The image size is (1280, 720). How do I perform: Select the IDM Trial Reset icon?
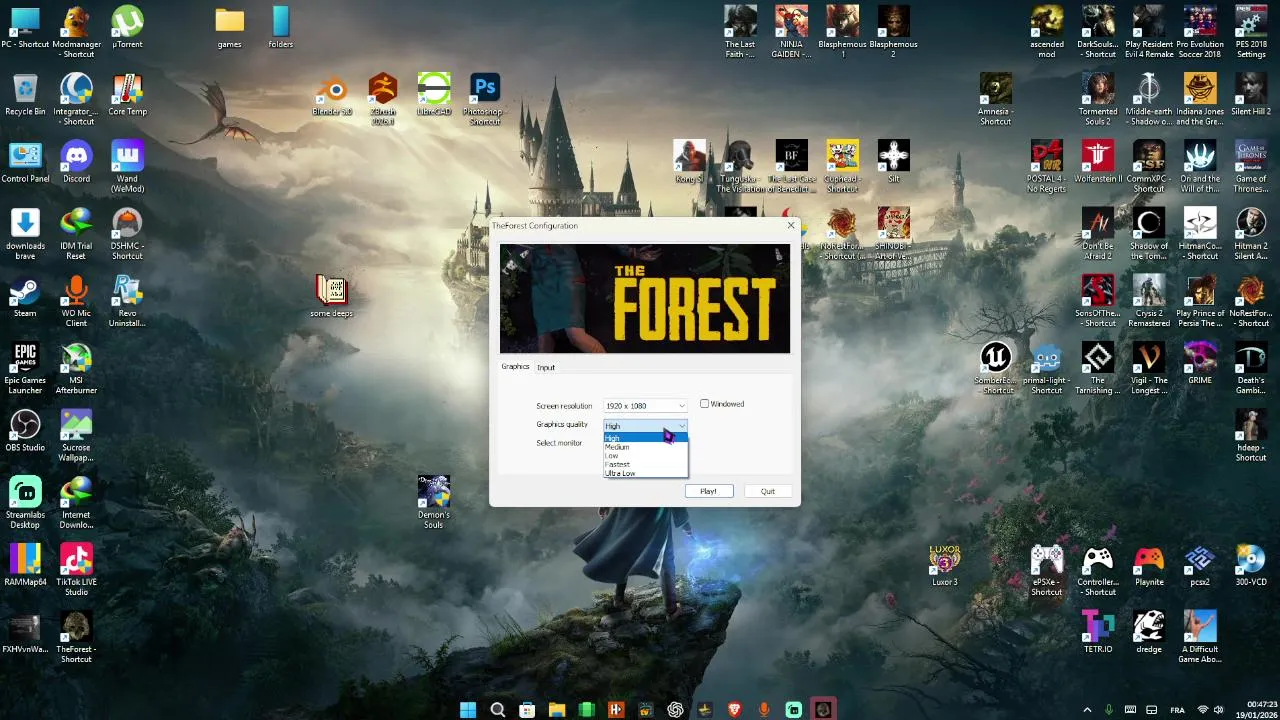coord(76,233)
